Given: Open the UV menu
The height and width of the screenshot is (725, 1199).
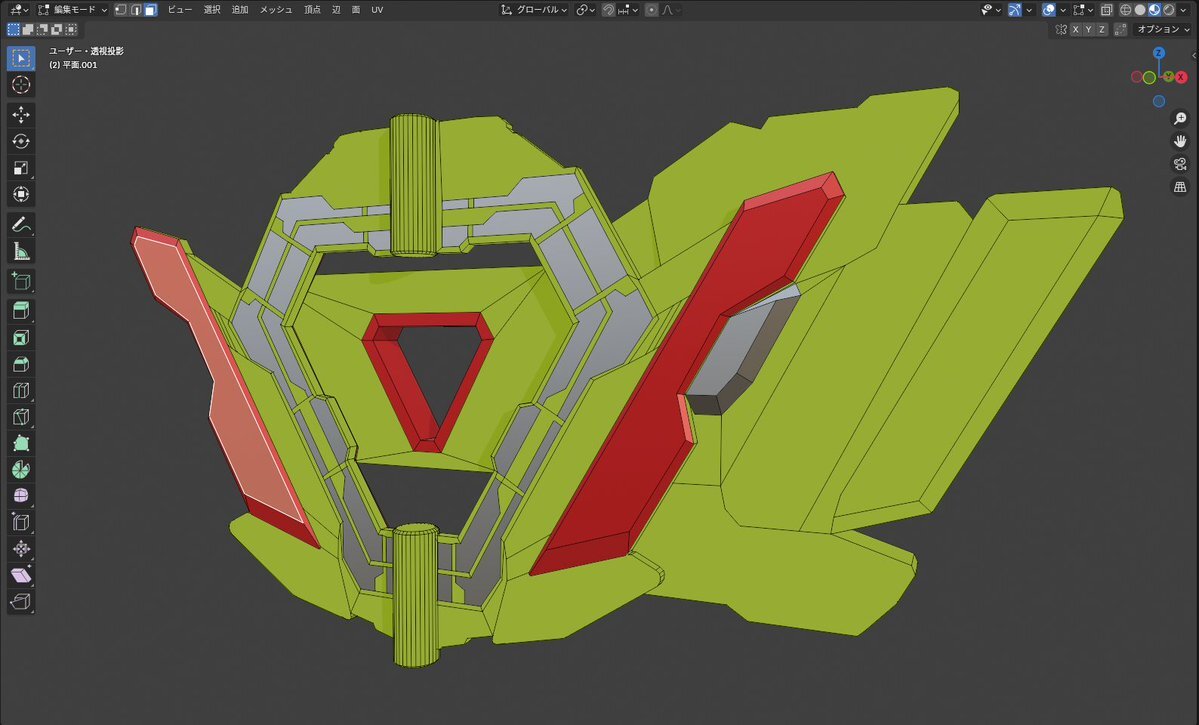Looking at the screenshot, I should click(377, 10).
